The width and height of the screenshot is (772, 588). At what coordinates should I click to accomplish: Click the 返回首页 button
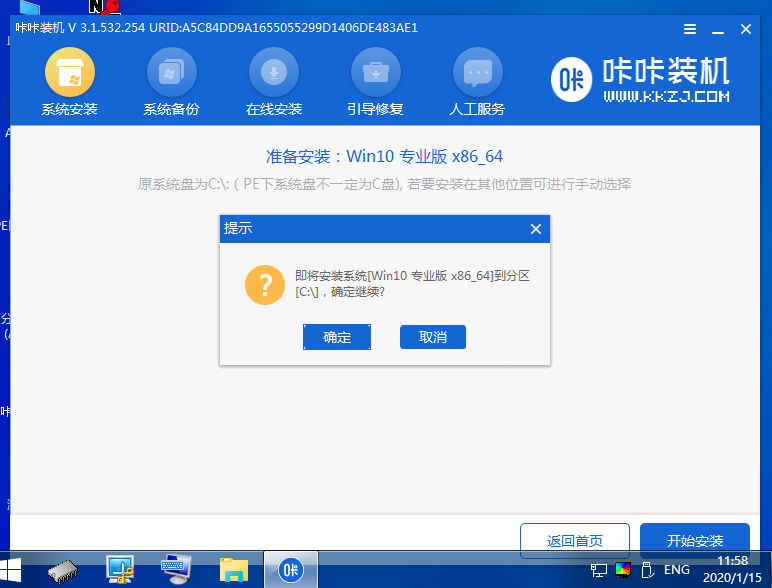(x=574, y=541)
